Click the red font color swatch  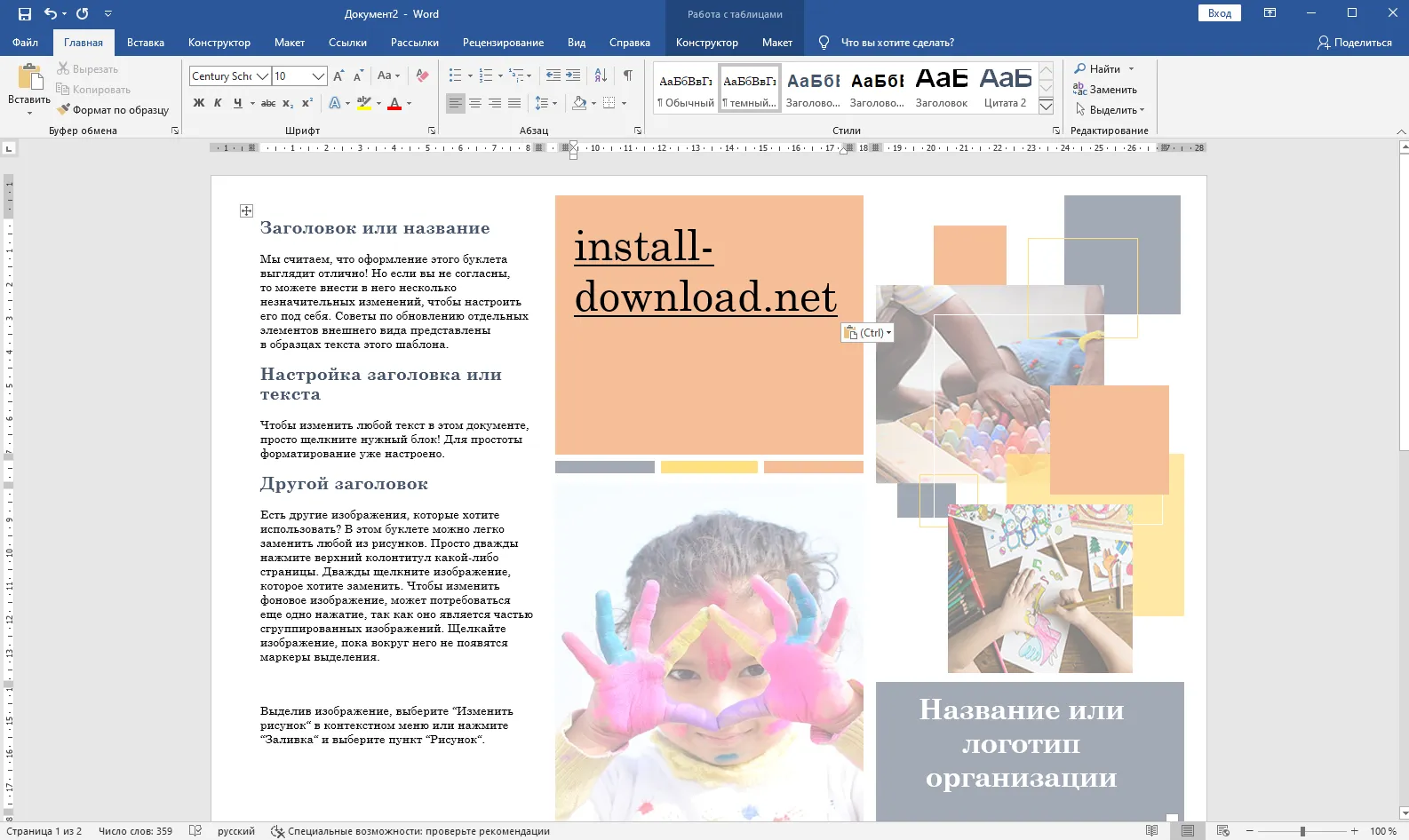(394, 104)
